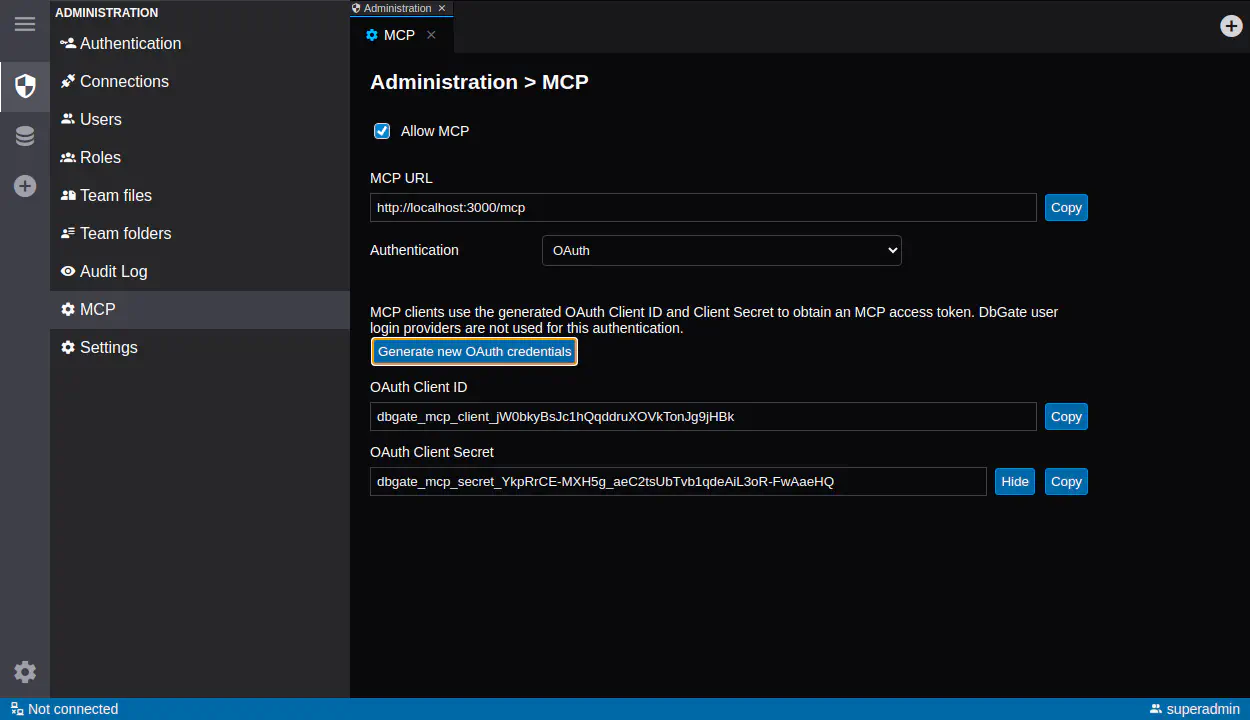The width and height of the screenshot is (1250, 720).
Task: Open Authentication in administration menu
Action: click(x=200, y=43)
